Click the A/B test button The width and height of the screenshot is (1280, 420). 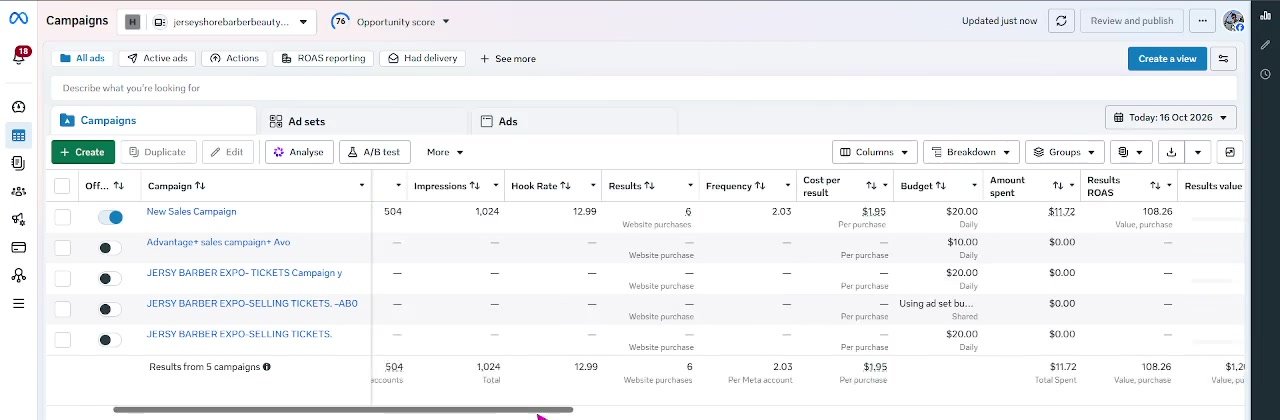375,152
